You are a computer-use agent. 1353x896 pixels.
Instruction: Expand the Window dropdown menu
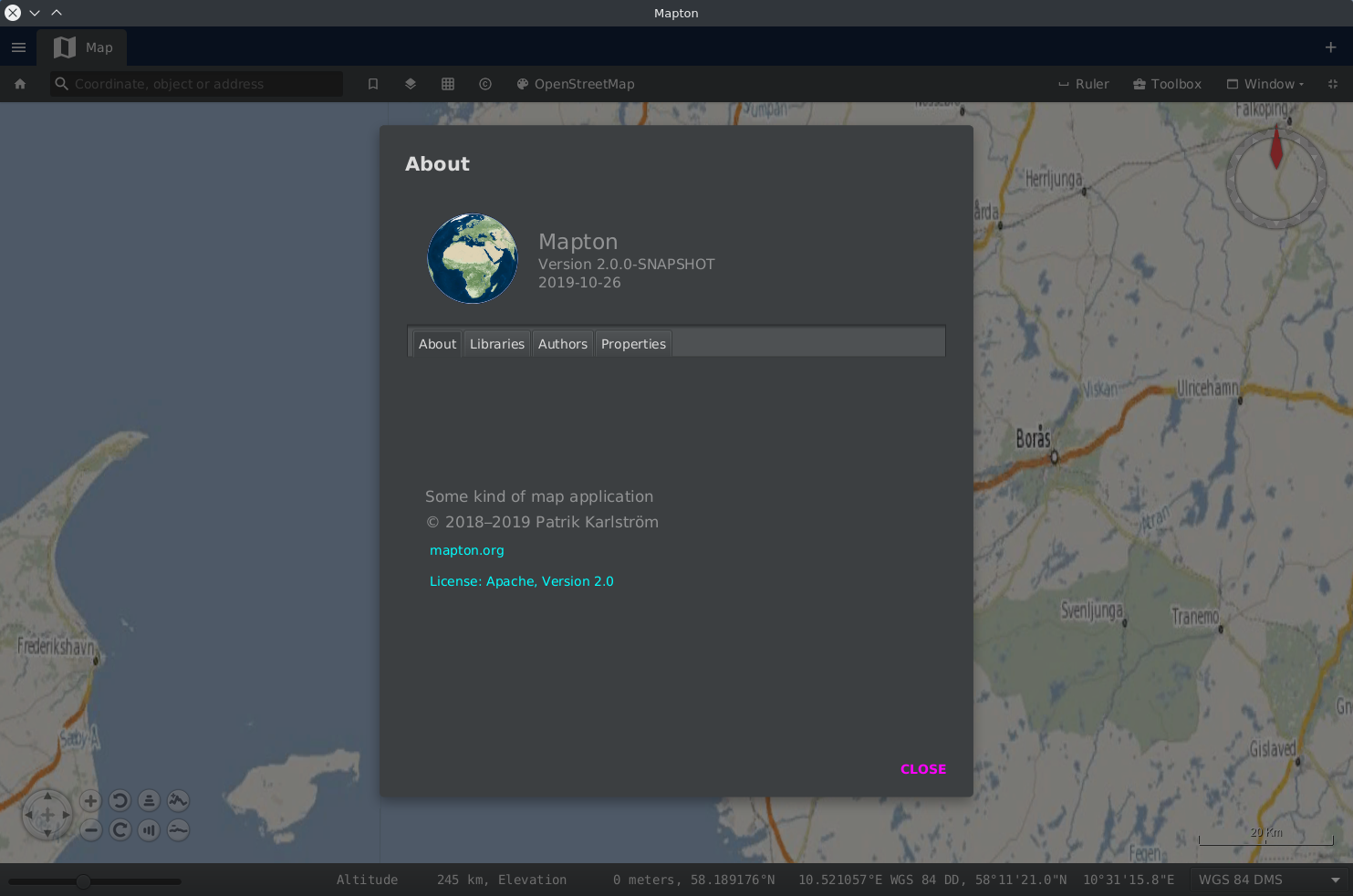1265,84
